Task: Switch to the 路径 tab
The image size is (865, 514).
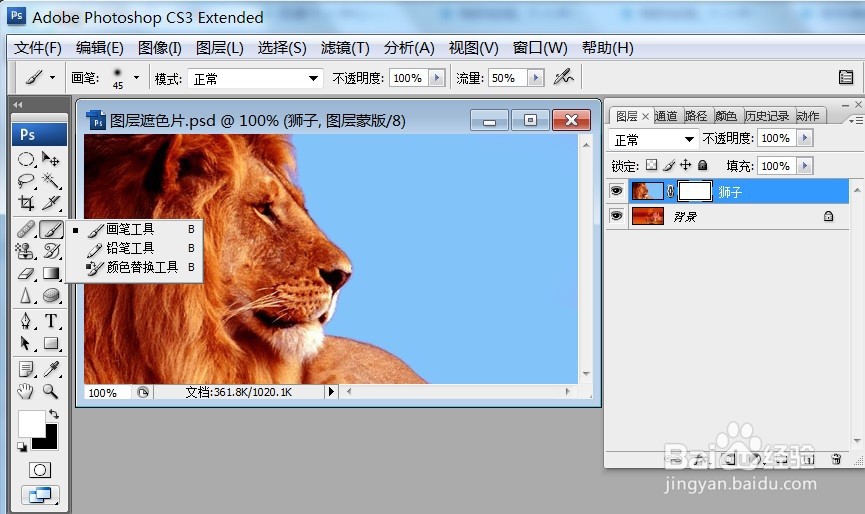Action: click(696, 116)
